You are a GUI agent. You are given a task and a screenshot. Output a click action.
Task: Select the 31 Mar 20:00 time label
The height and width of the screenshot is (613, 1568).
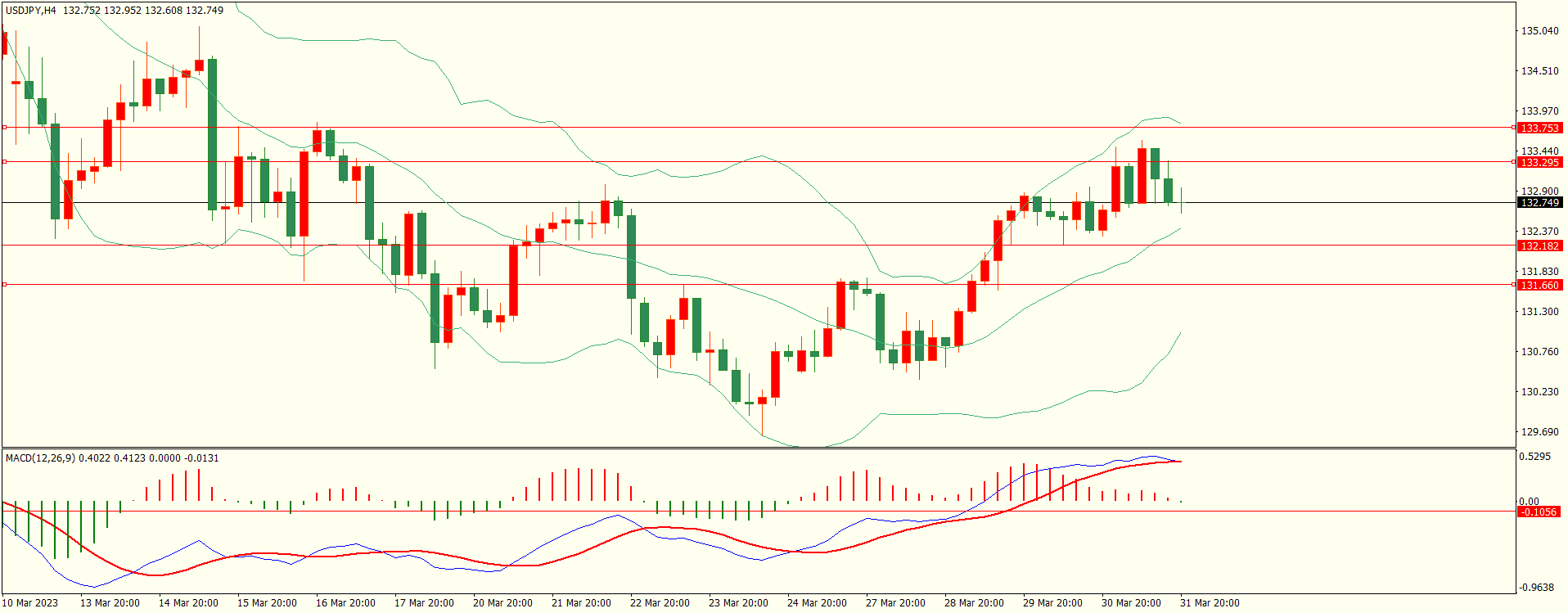pos(1210,603)
